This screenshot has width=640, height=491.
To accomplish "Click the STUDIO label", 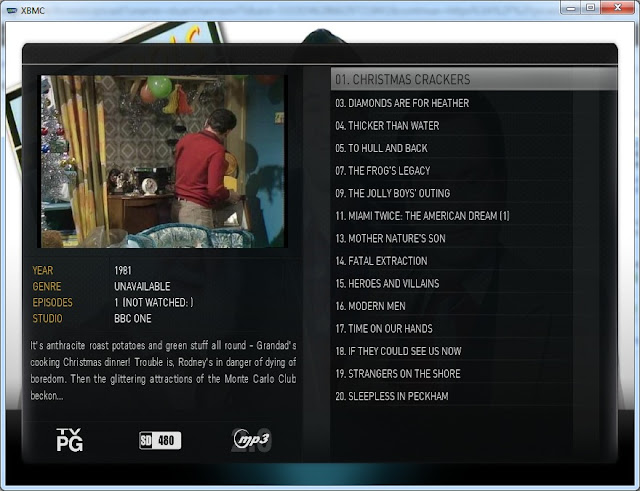I will 47,319.
